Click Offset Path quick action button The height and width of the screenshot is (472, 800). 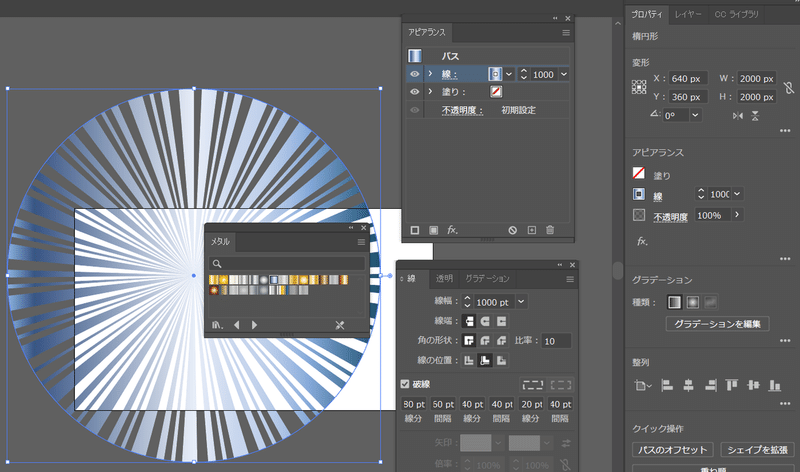(x=672, y=450)
